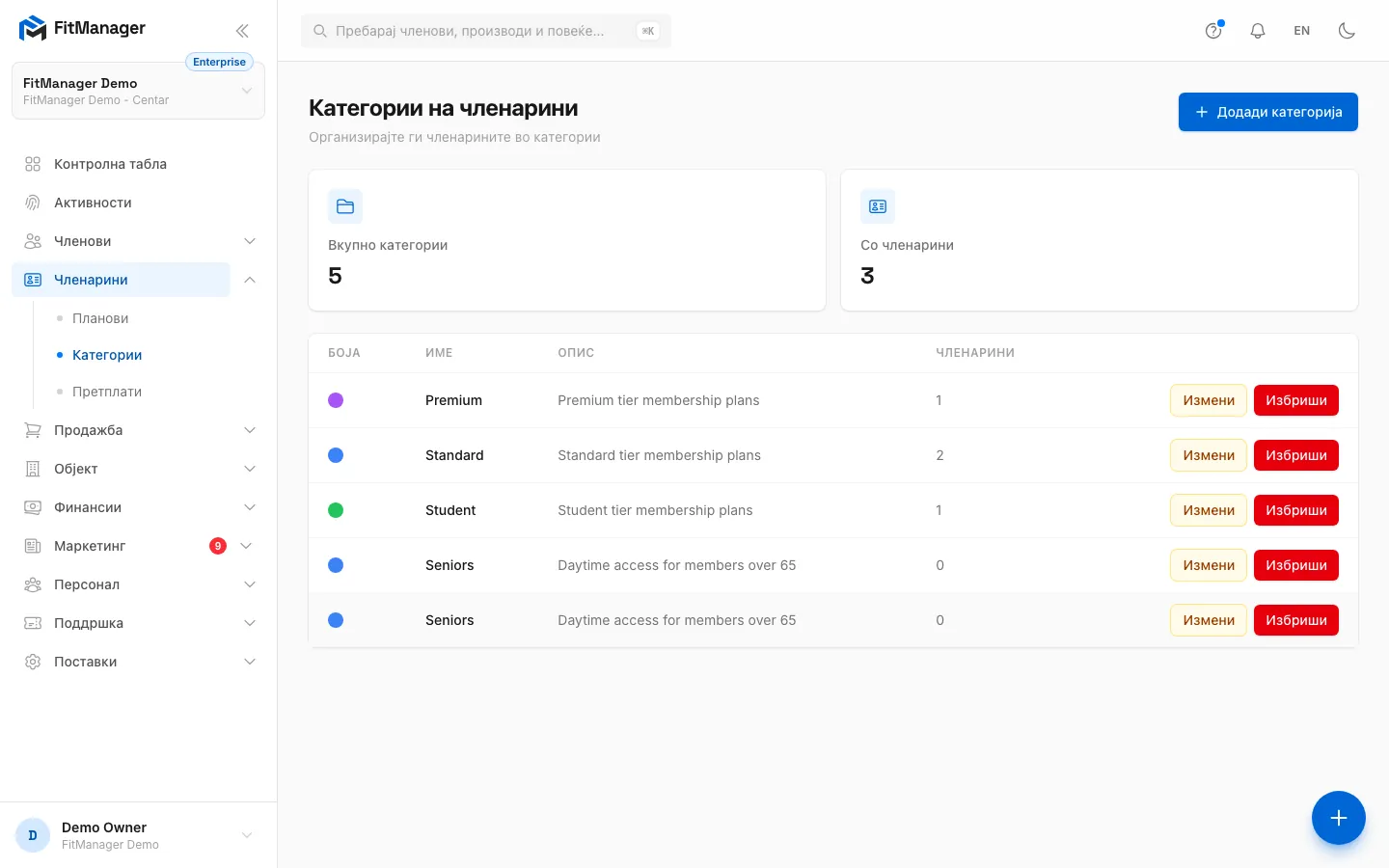Click the Поставки gear icon
Screen dimensions: 1389x868
point(33,662)
